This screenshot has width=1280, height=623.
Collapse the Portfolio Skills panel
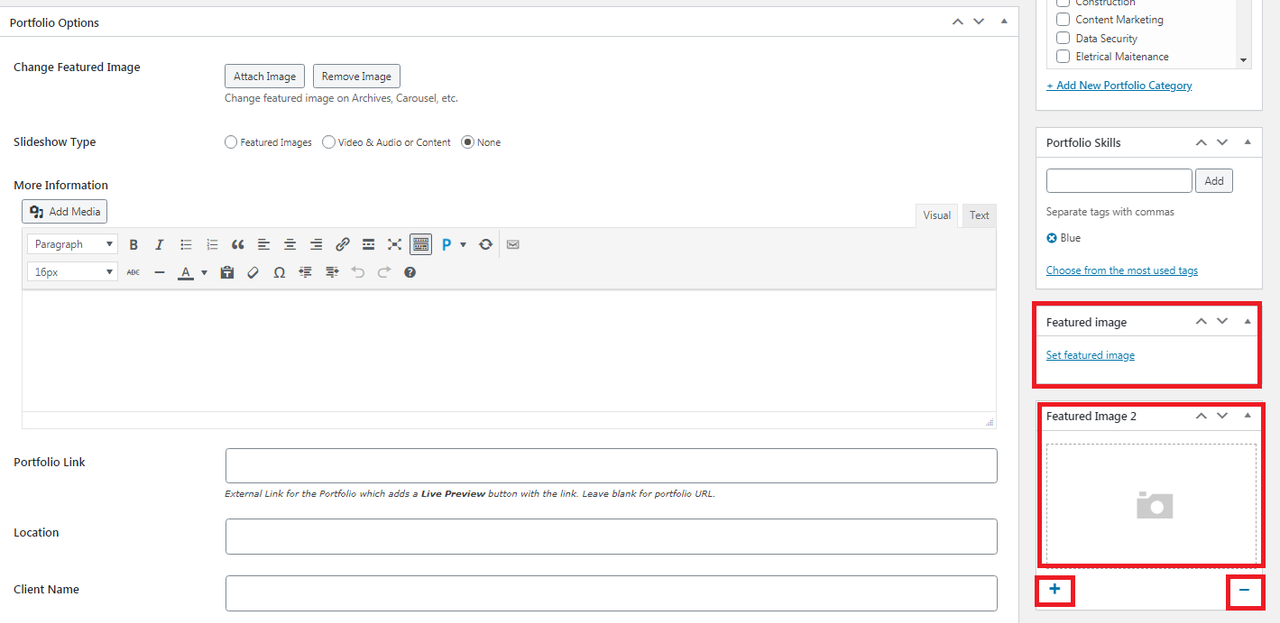1247,143
